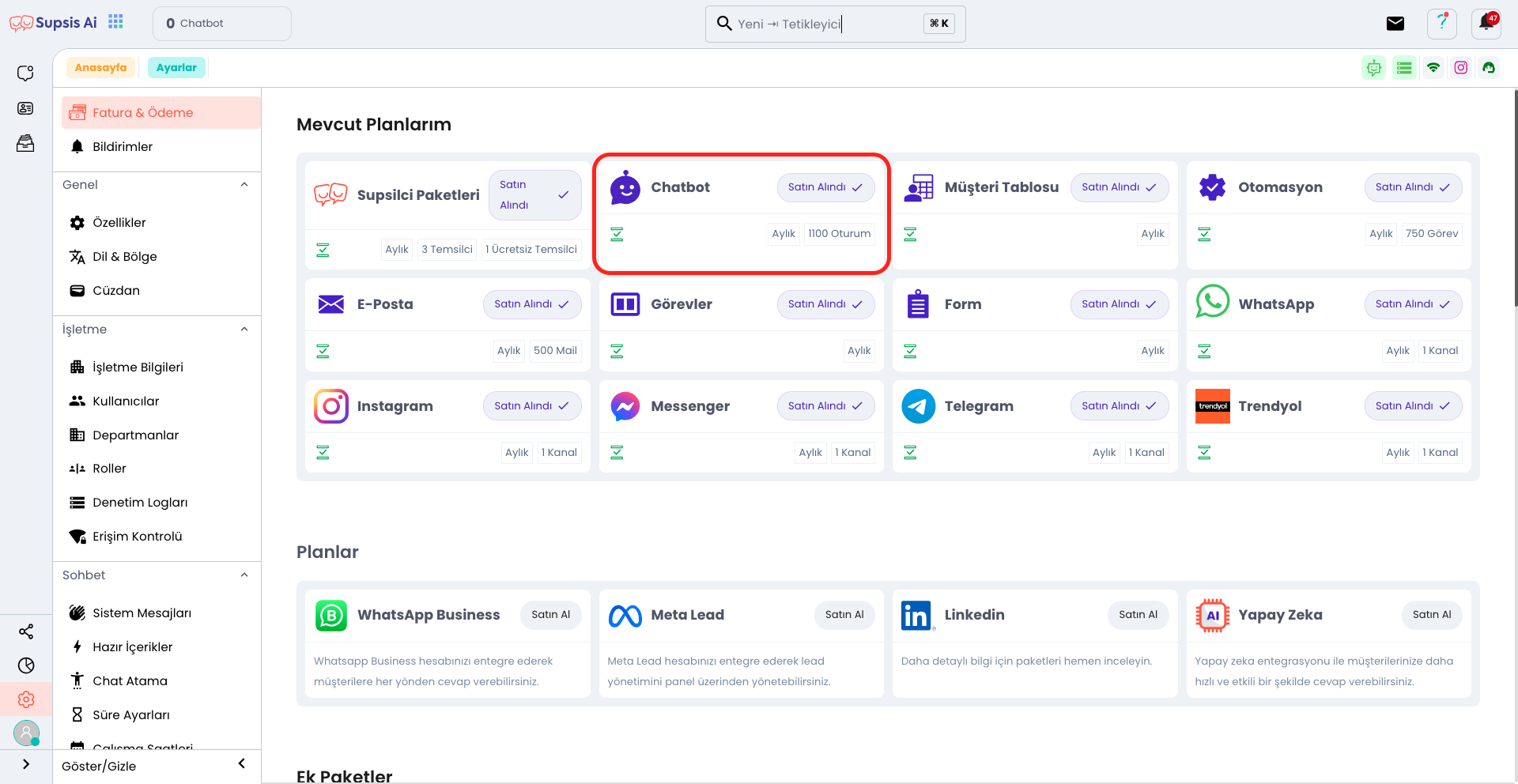Click Satın Alındı on Chatbot card
This screenshot has width=1518, height=784.
click(825, 187)
